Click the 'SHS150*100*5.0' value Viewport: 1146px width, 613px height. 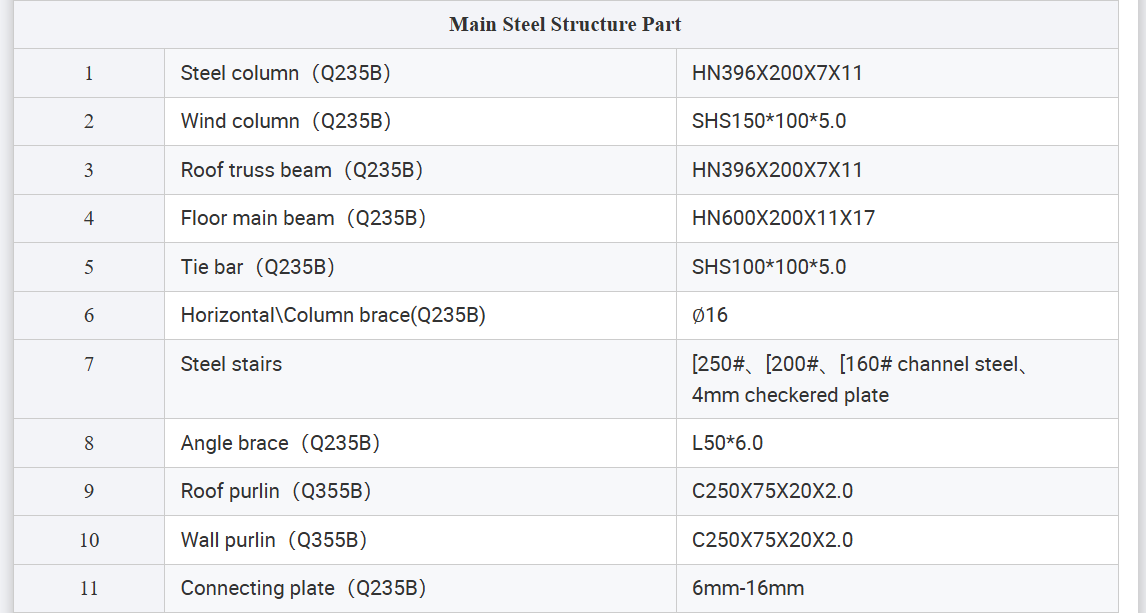point(769,121)
